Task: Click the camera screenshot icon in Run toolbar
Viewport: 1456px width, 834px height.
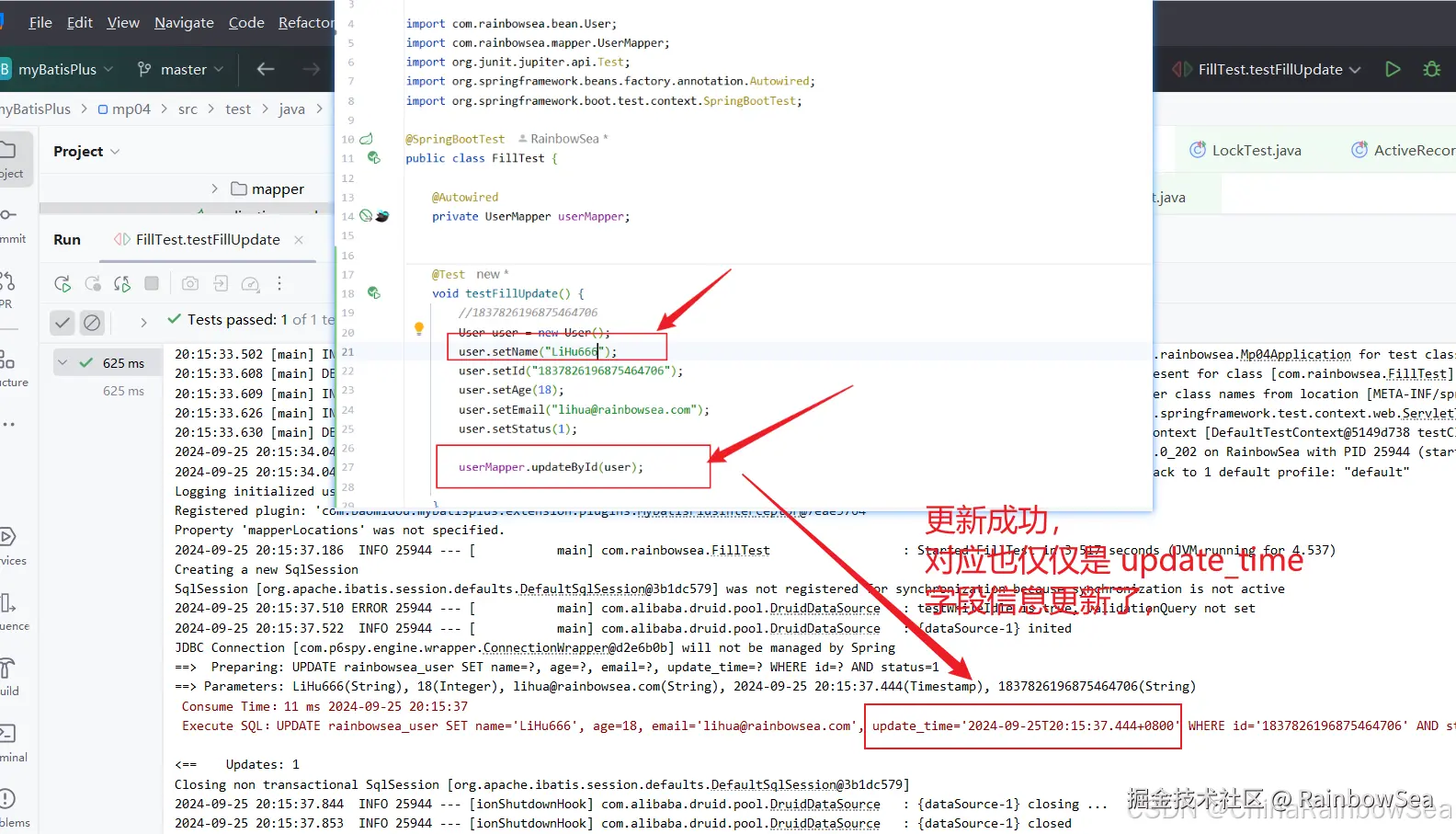Action: 190,283
